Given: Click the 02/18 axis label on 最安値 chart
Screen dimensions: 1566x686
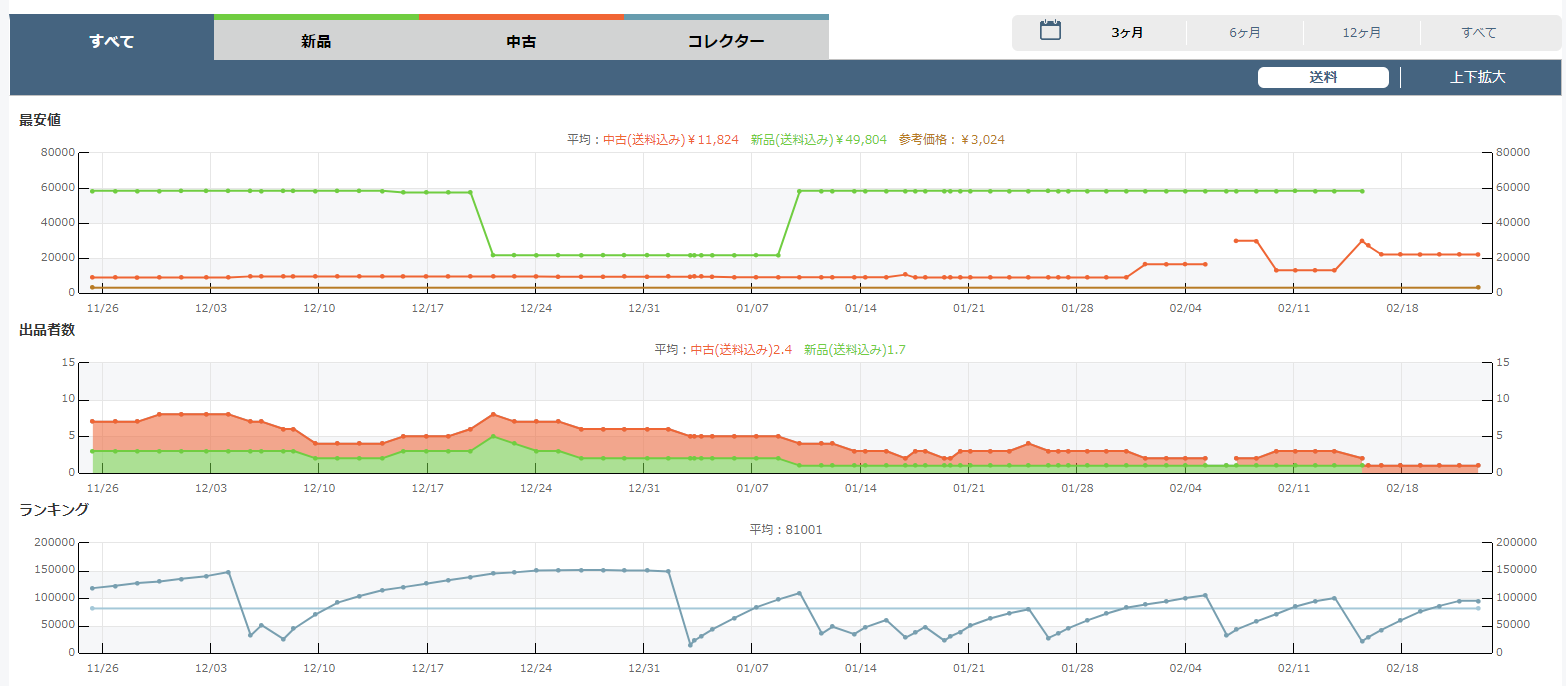Looking at the screenshot, I should click(x=1403, y=308).
